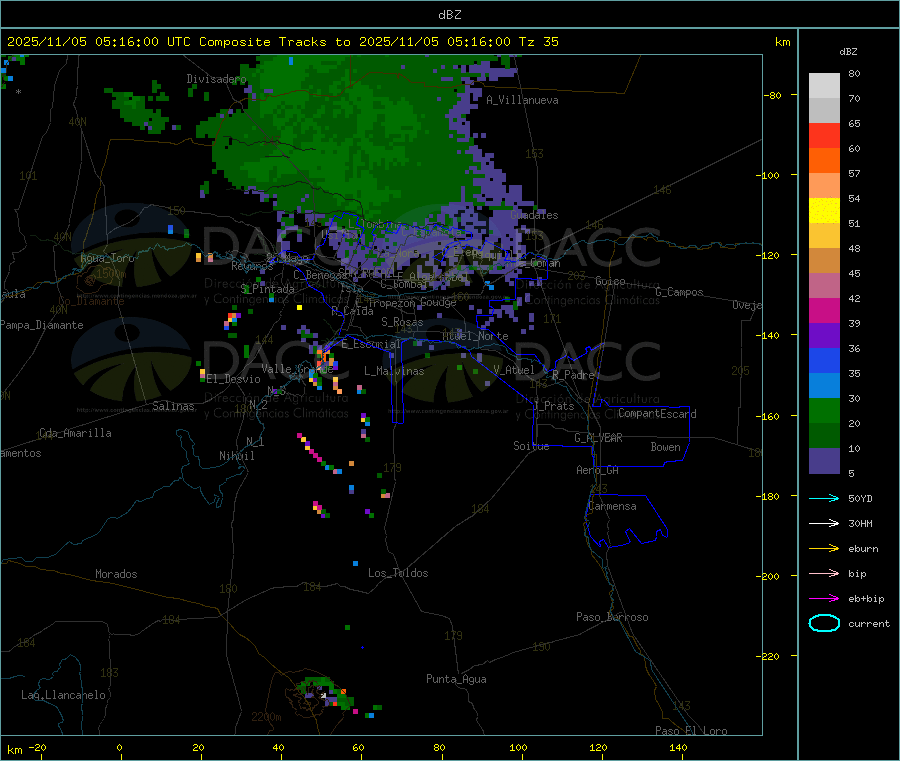Click the radar echo cluster over the volcano
Image resolution: width=900 pixels, height=761 pixels.
pos(325,693)
